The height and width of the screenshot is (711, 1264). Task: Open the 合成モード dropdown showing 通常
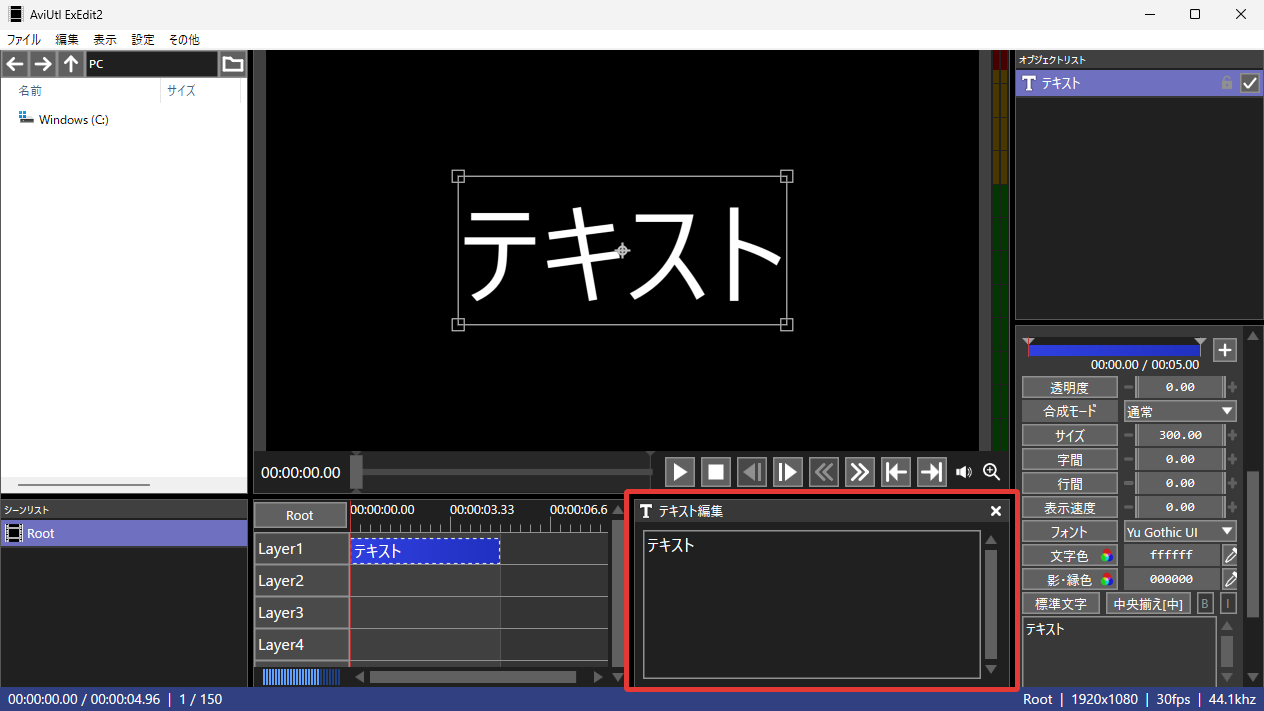(x=1180, y=411)
